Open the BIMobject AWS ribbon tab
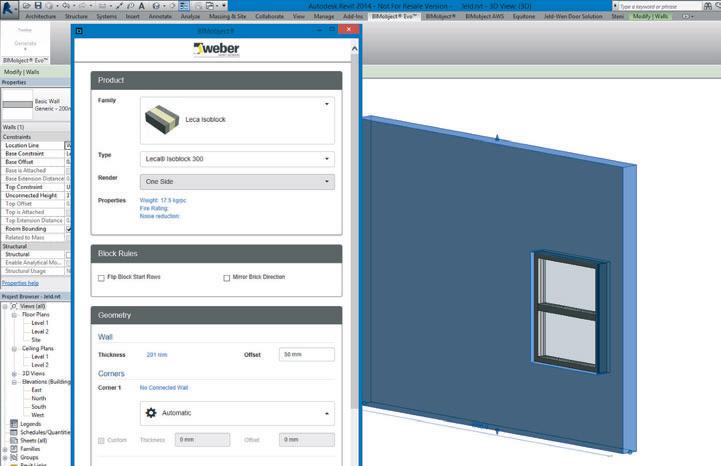721x466 pixels. point(485,16)
